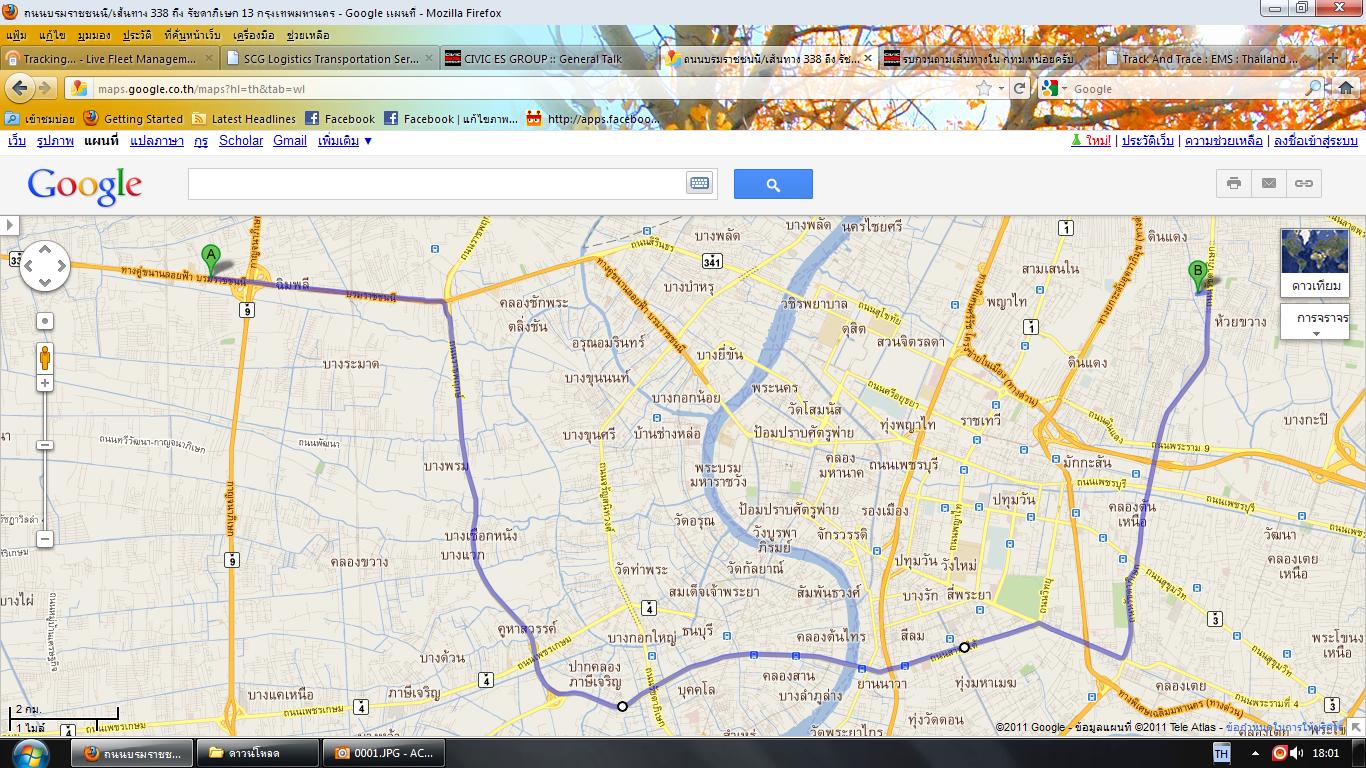Screen dimensions: 1366x768
Task: Open the Getting Started bookmark
Action: point(134,118)
